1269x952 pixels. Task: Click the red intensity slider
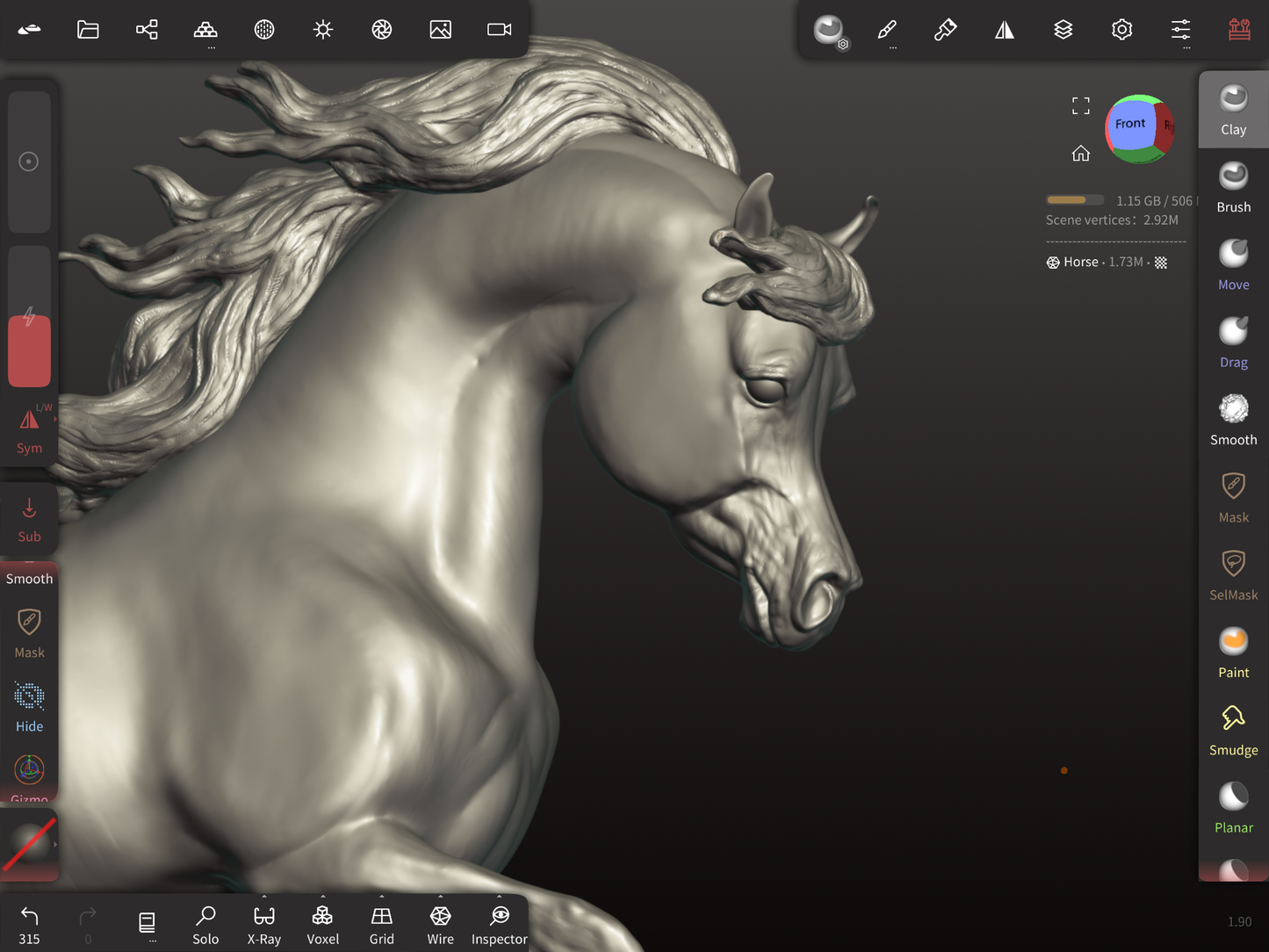pos(29,350)
